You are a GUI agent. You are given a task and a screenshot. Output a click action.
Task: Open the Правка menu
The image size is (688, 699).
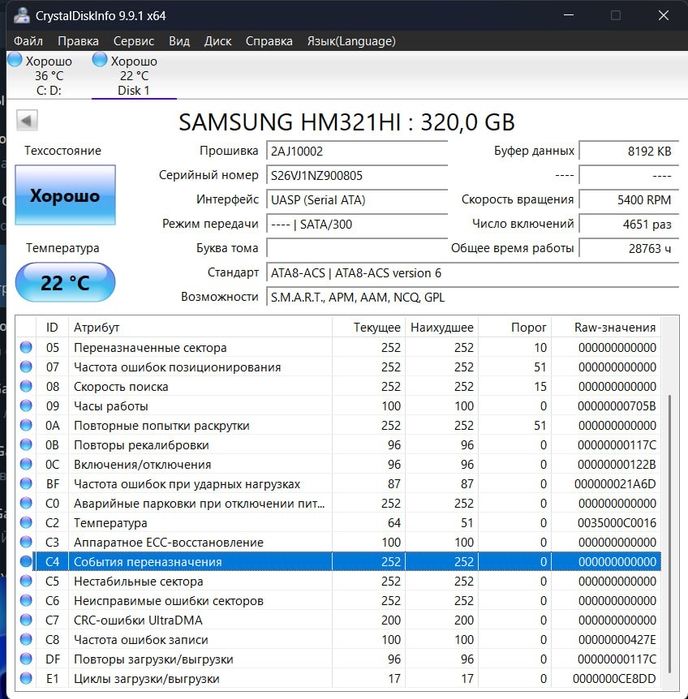point(78,41)
